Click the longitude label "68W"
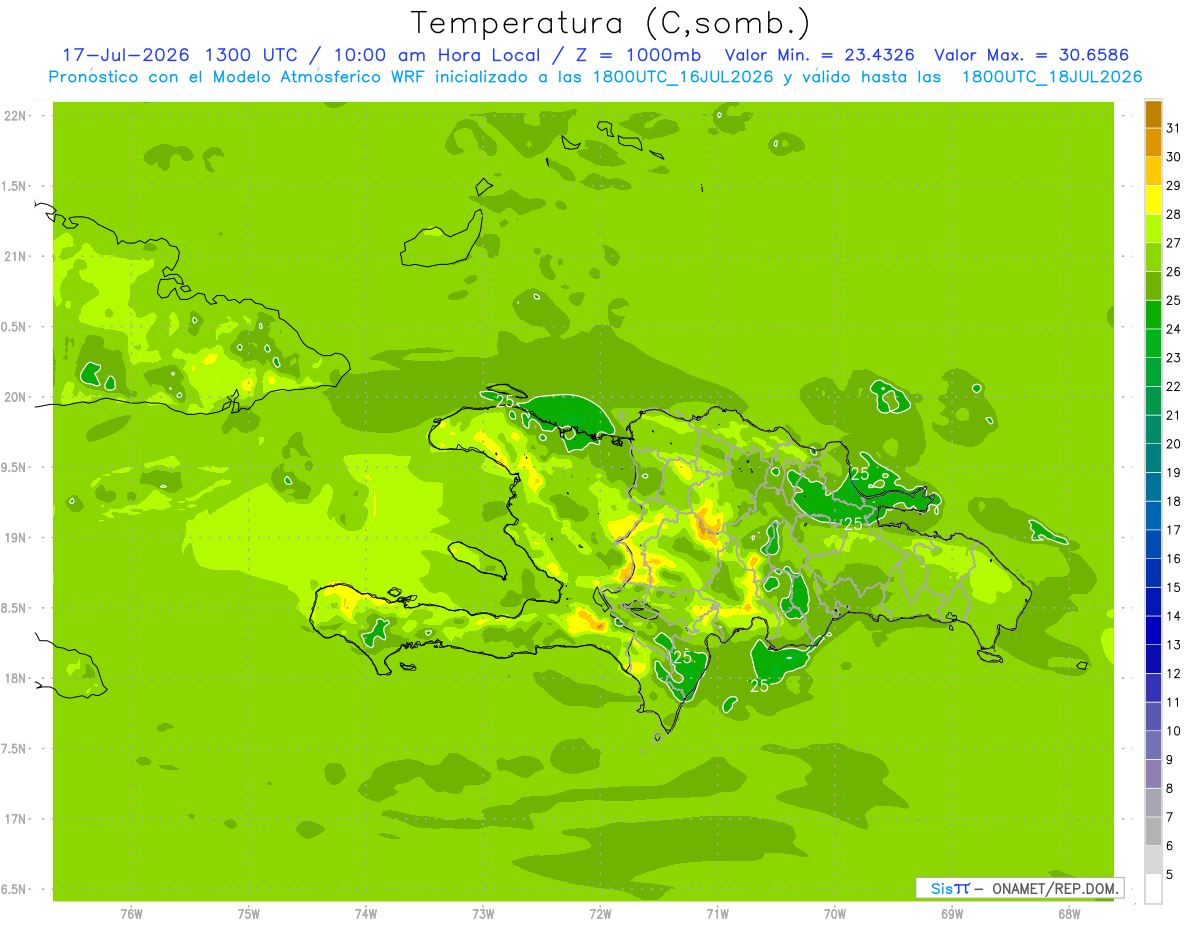Screen dimensions: 1200x927 [1069, 915]
